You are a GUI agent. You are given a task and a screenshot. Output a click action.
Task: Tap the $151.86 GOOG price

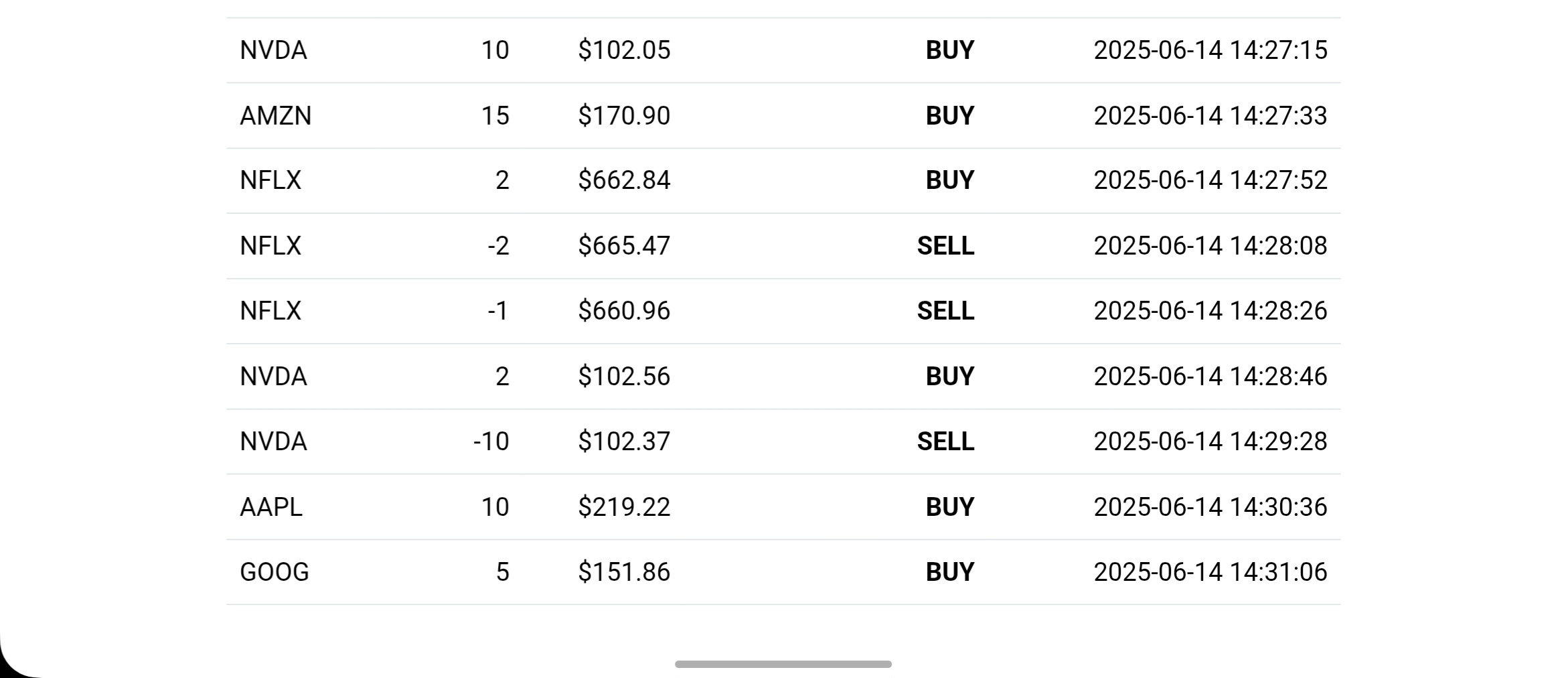tap(624, 572)
